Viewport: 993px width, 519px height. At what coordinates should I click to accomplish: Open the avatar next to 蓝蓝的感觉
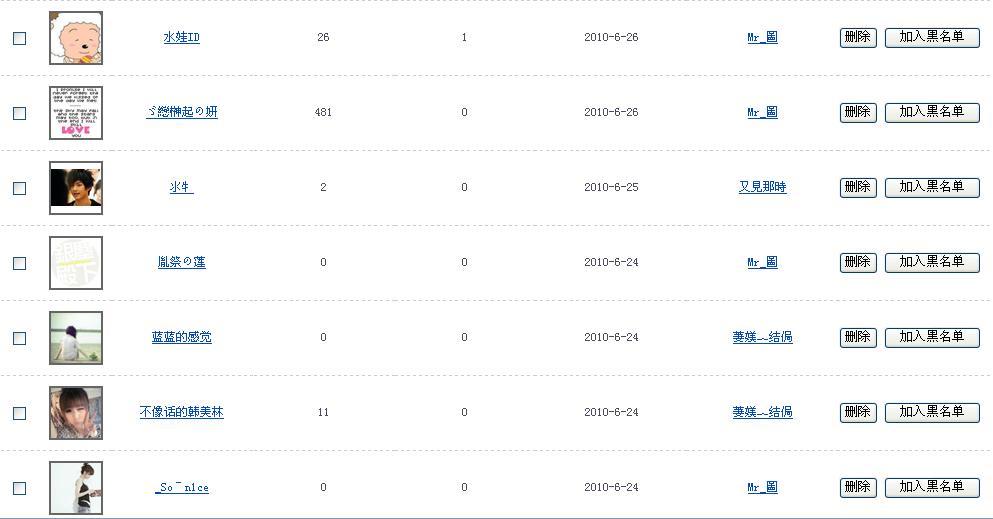76,338
